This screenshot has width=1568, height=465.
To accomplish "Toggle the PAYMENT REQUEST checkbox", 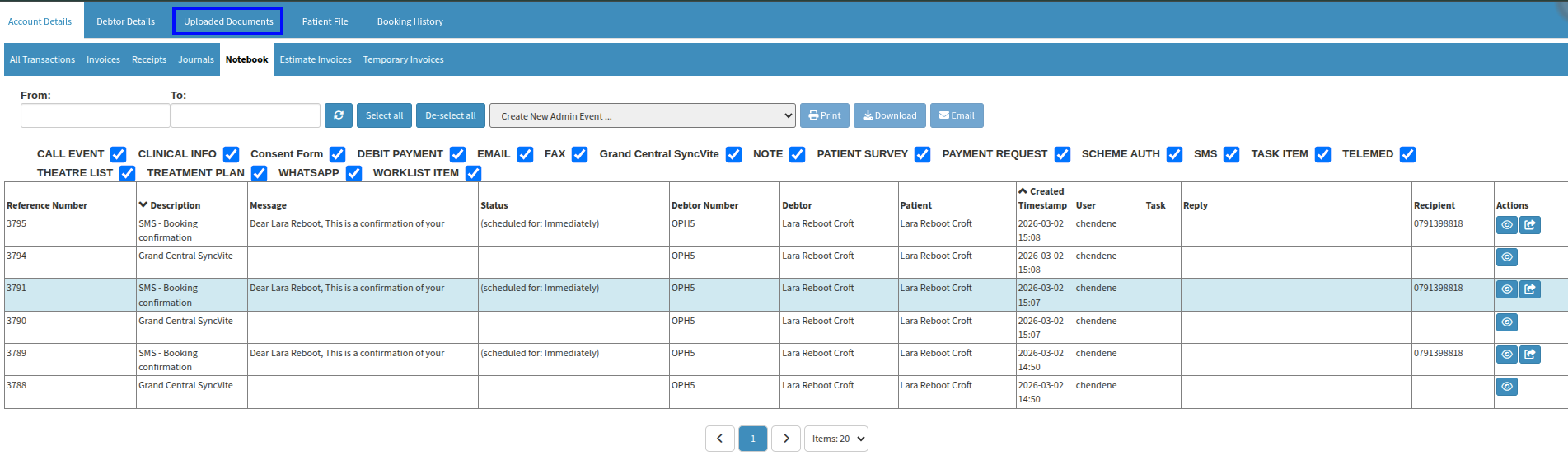I will pos(1063,154).
